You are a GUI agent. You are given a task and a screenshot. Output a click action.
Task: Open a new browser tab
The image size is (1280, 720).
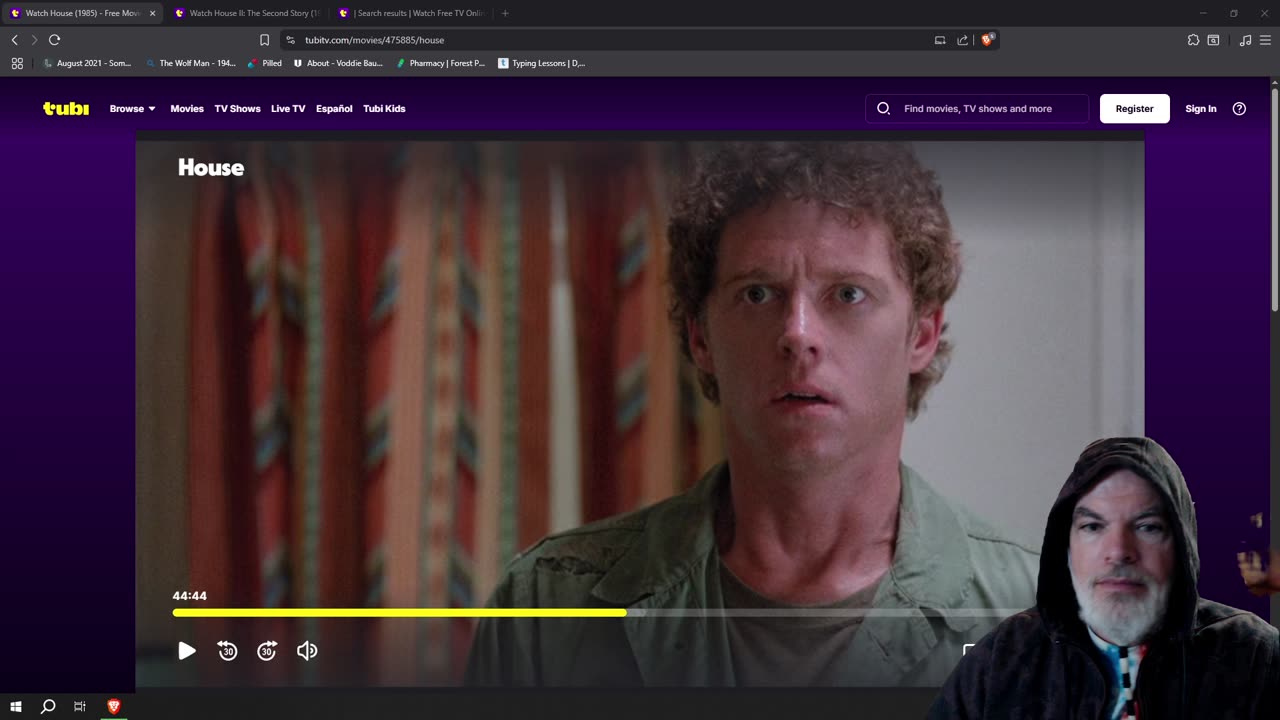(x=505, y=13)
